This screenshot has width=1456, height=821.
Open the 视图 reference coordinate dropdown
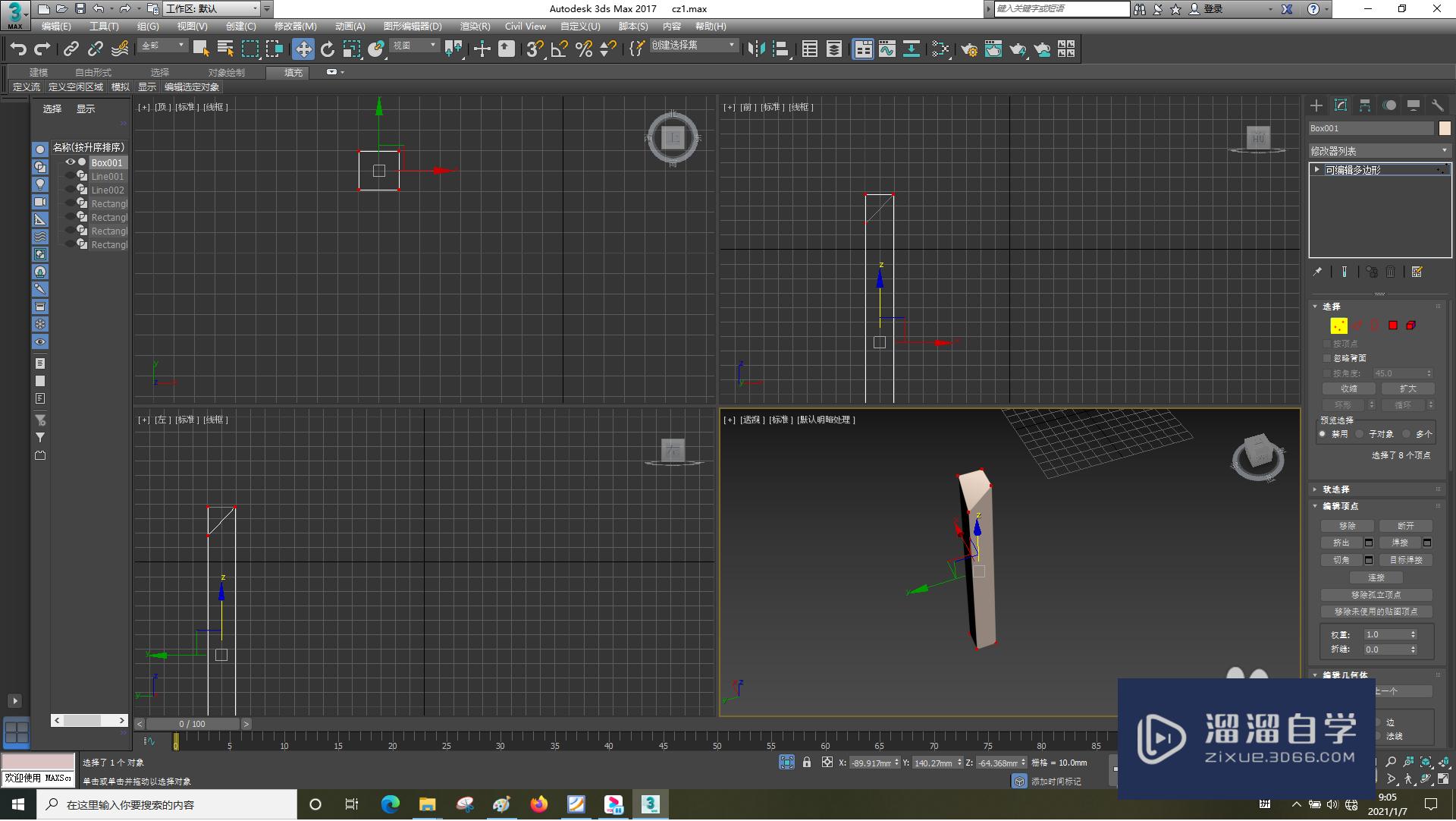[415, 46]
